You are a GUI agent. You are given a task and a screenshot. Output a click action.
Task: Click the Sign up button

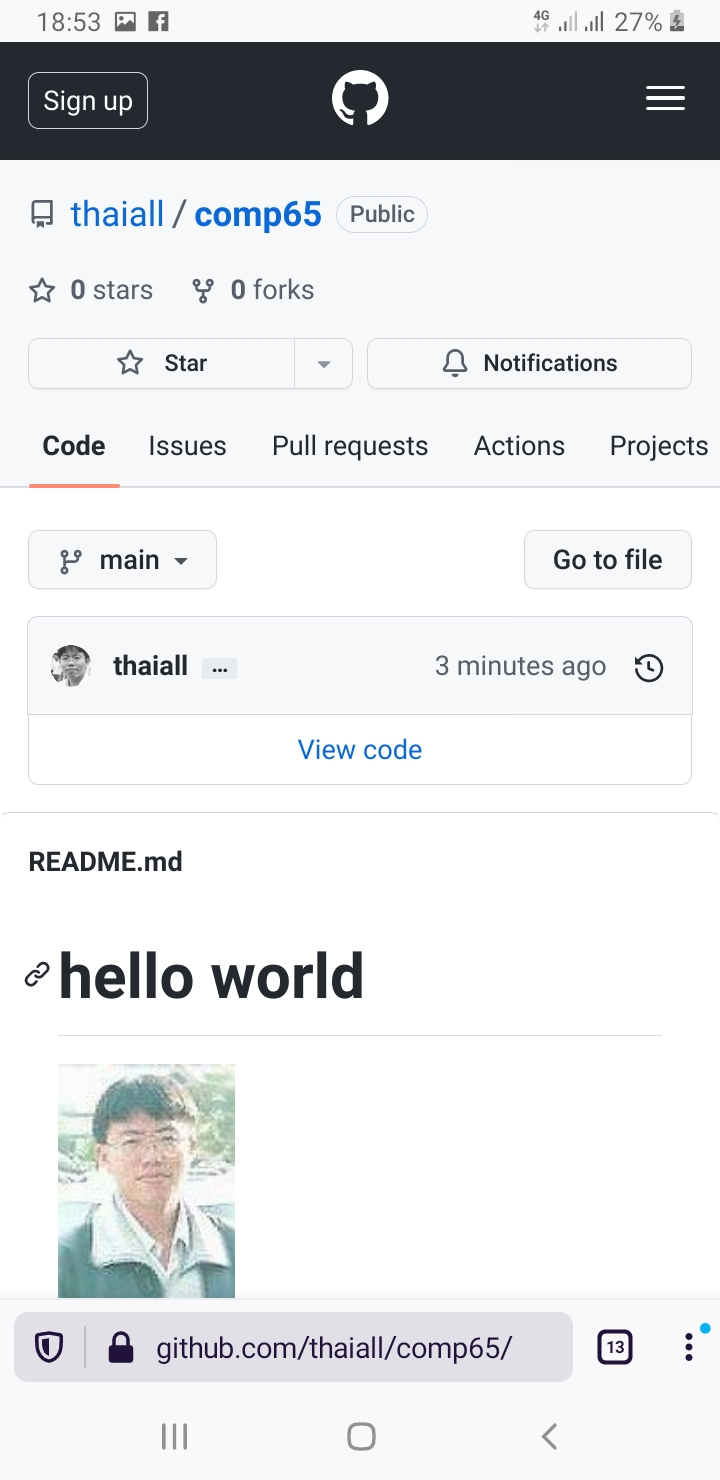pos(88,101)
